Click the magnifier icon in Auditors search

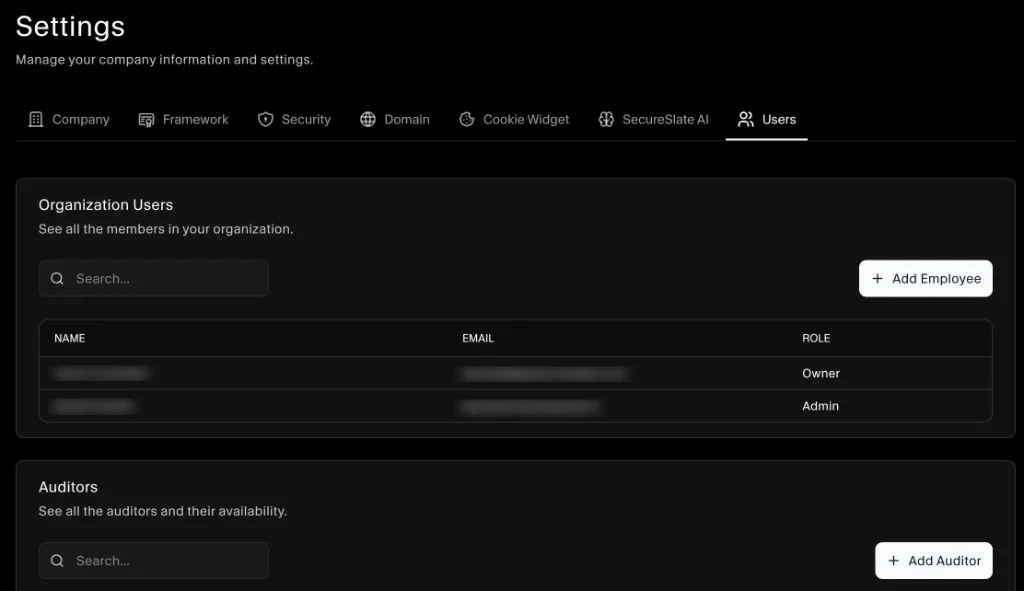57,560
